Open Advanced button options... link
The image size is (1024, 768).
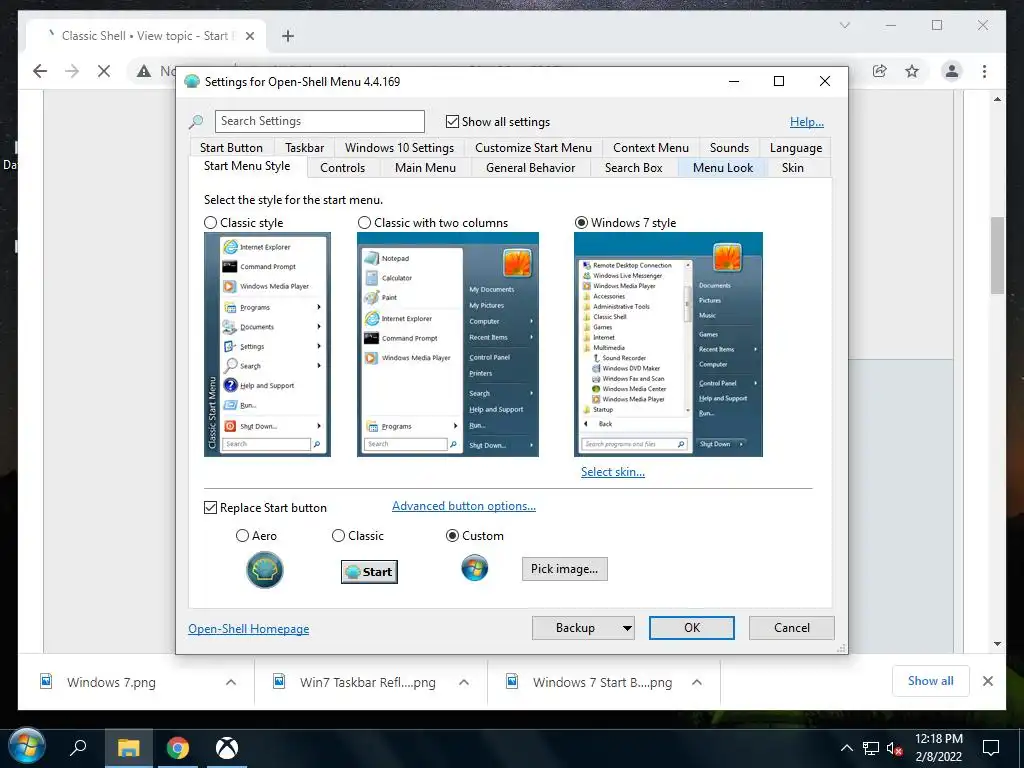coord(464,505)
